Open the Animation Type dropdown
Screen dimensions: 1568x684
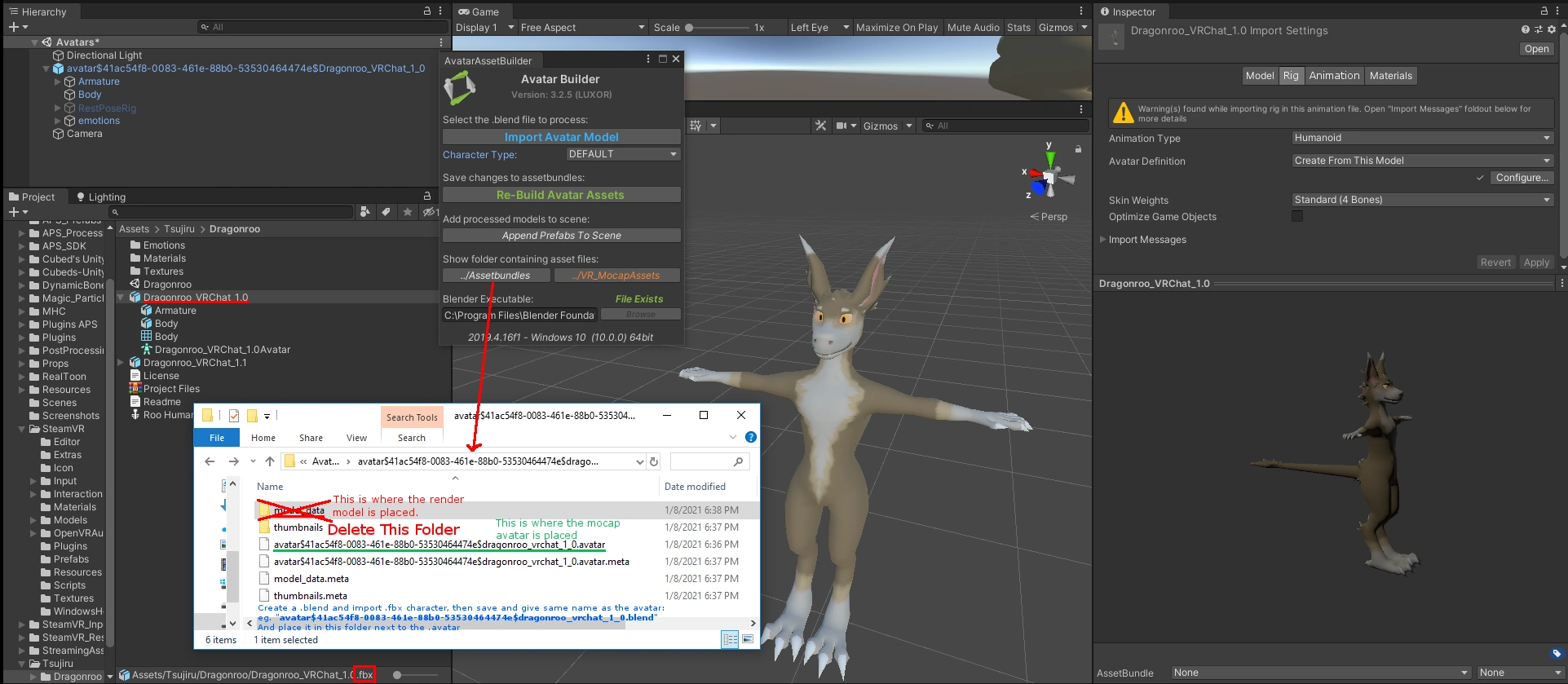coord(1422,138)
